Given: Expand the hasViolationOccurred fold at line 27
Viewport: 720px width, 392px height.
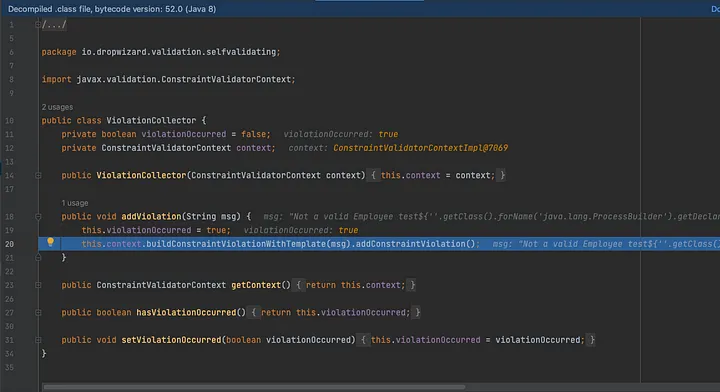Looking at the screenshot, I should click(38, 313).
